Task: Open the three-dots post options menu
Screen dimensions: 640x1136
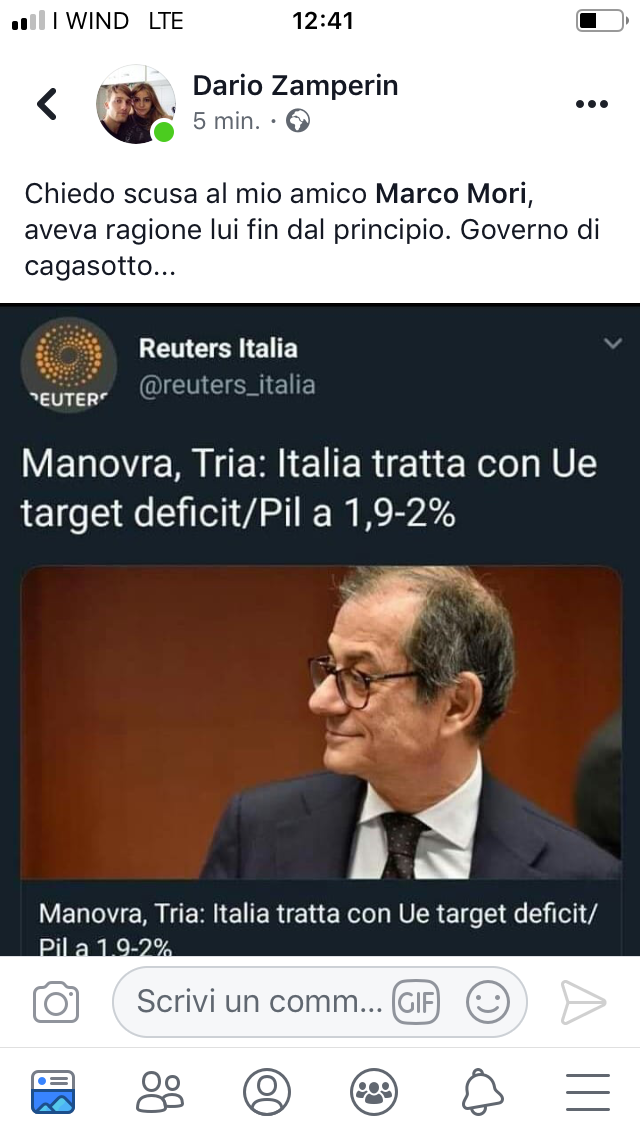Action: coord(591,104)
